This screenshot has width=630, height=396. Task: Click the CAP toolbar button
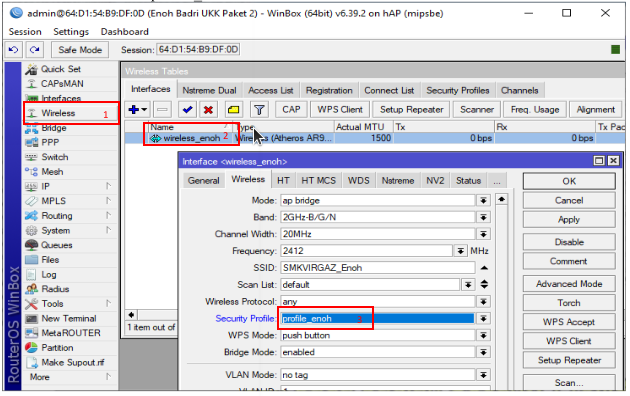(x=291, y=110)
